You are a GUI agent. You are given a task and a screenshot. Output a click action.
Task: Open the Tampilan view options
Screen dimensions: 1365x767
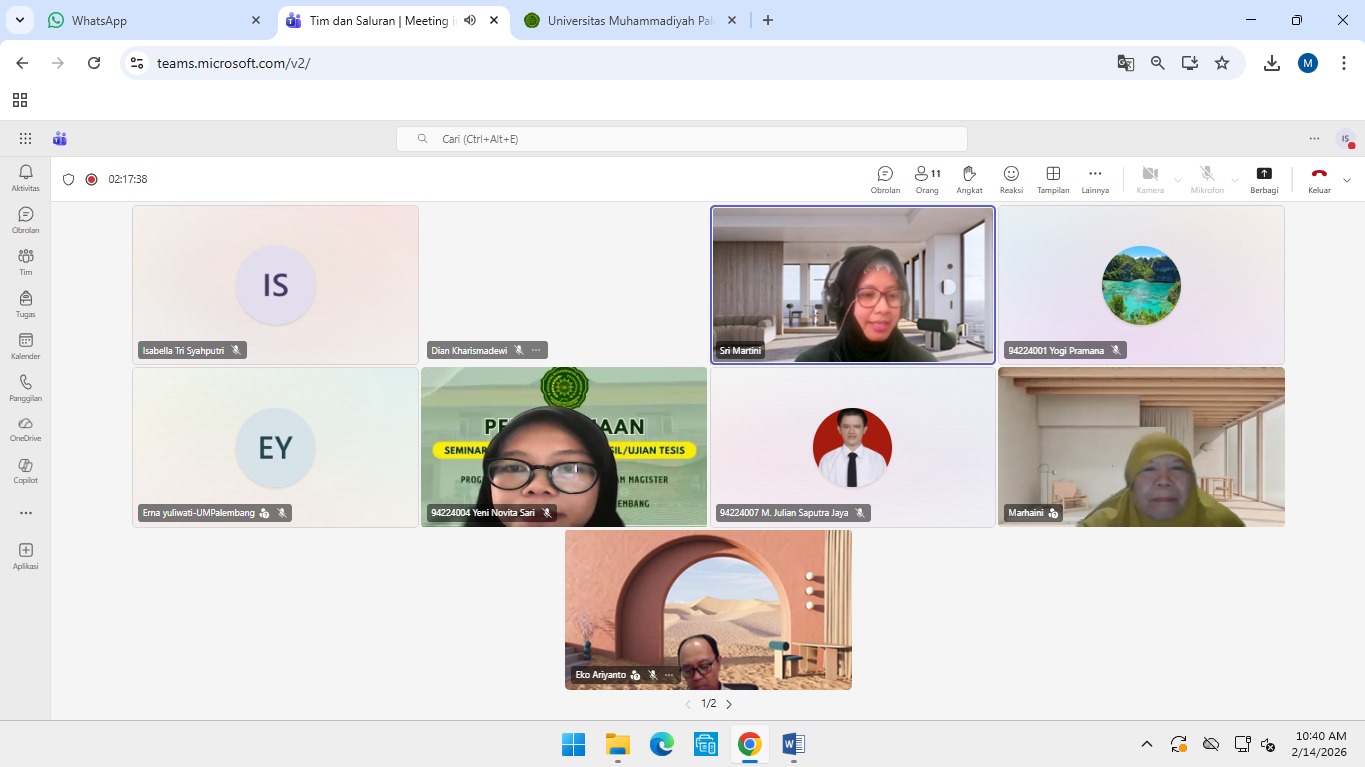coord(1053,179)
